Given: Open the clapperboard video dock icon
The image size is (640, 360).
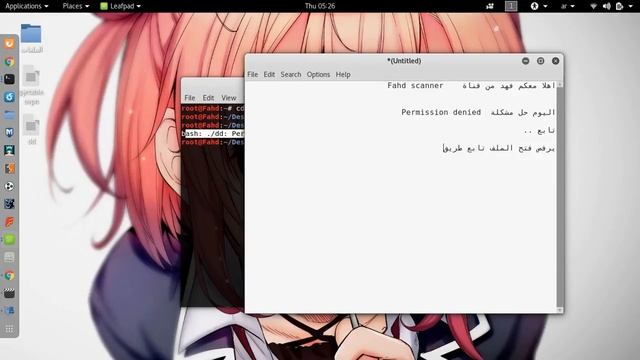Looking at the screenshot, I should pyautogui.click(x=9, y=293).
